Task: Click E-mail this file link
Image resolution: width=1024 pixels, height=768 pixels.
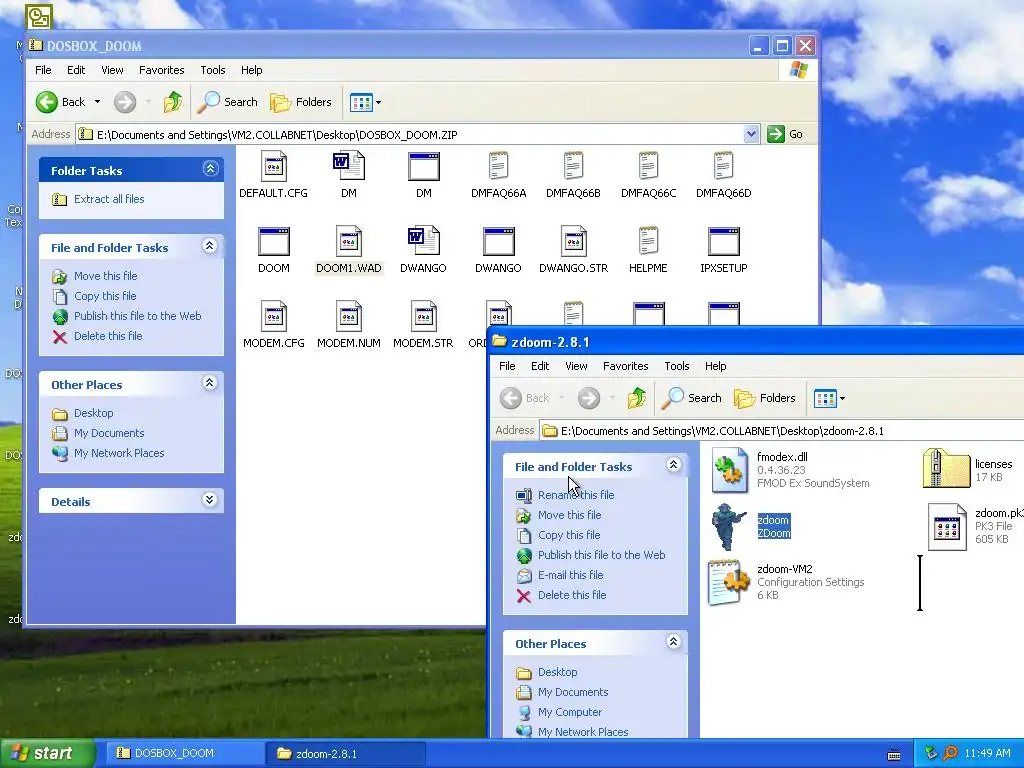Action: point(570,575)
